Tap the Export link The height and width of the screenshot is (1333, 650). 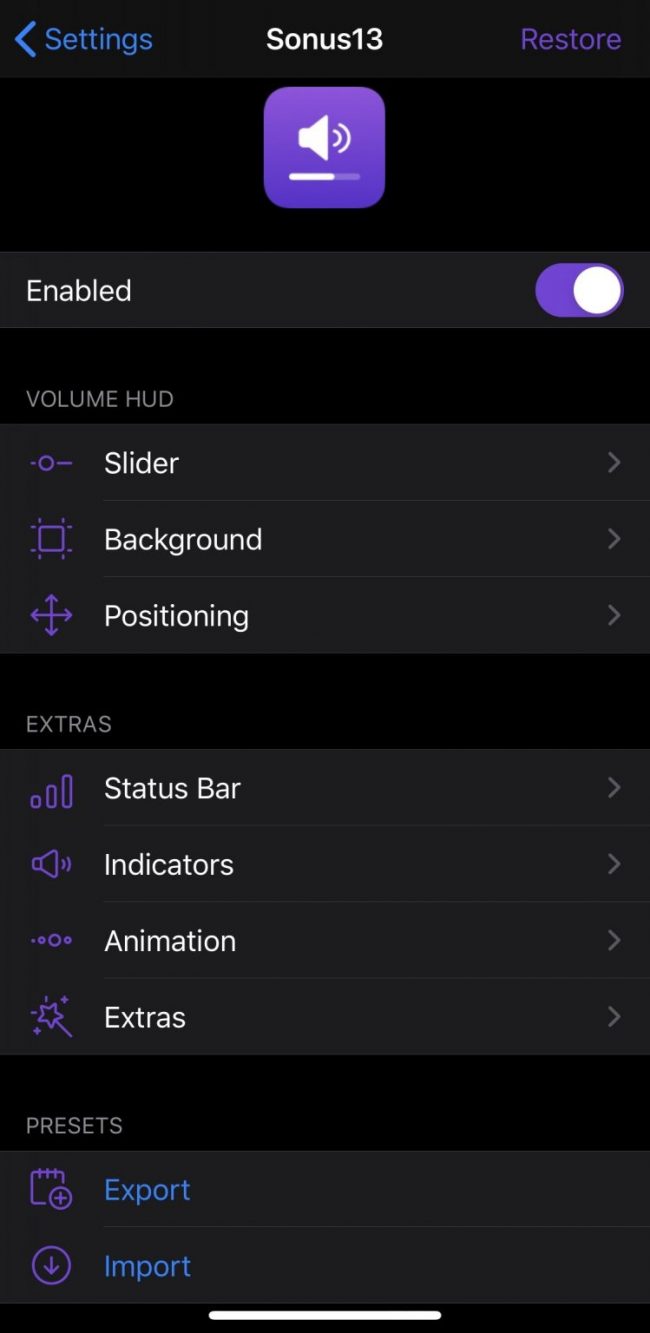pos(147,1190)
